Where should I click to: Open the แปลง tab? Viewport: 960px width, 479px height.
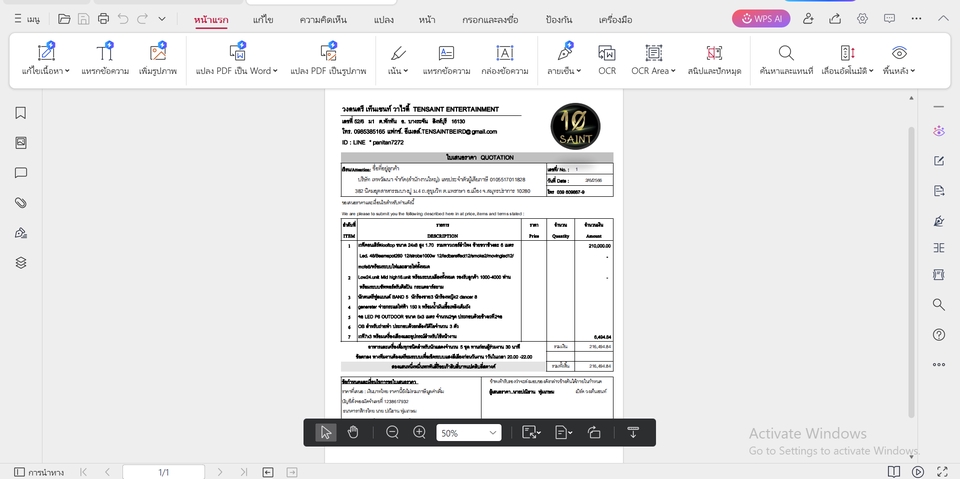click(x=383, y=20)
